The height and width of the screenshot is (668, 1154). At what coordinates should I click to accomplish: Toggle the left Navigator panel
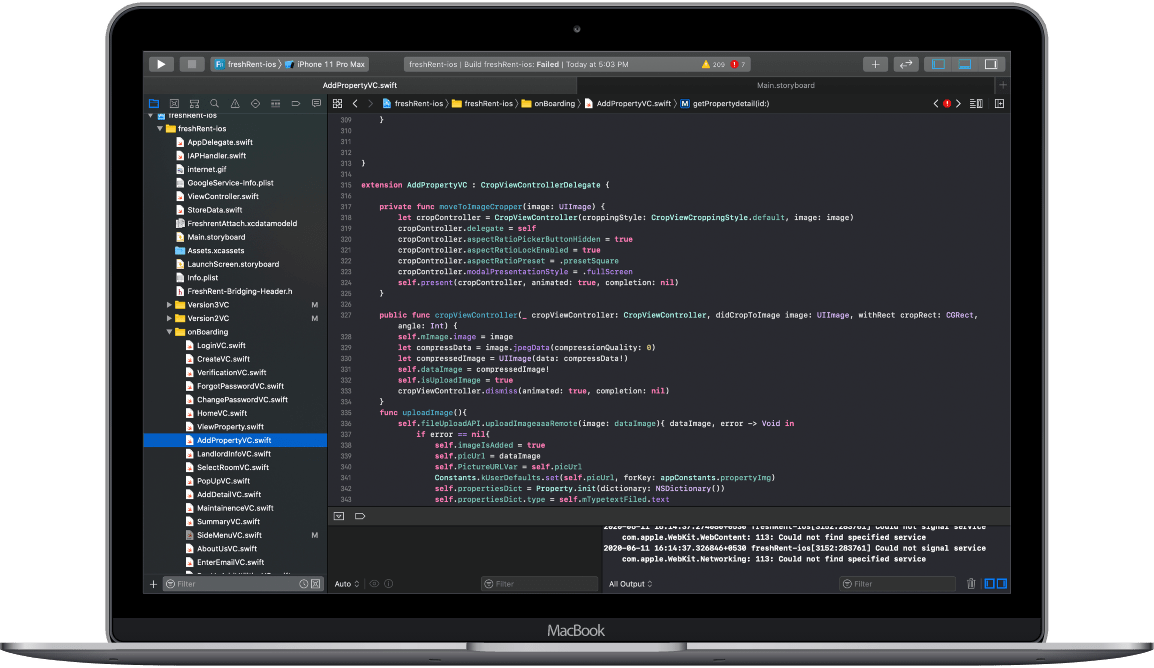[937, 64]
